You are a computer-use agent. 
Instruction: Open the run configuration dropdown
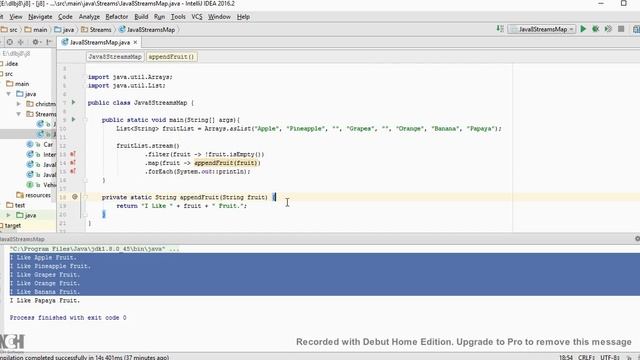[542, 29]
